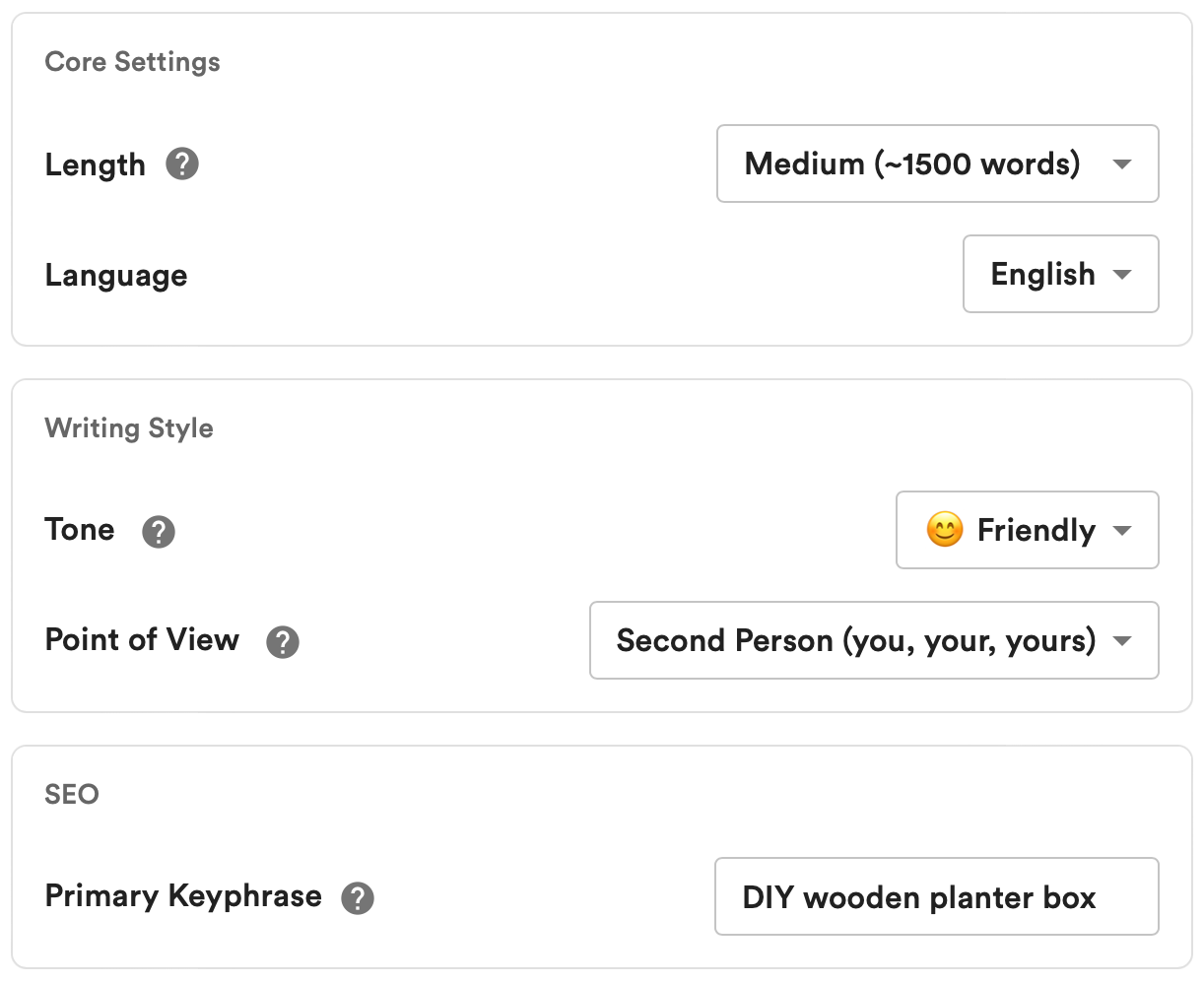Click the caret arrow beside Medium length
Viewport: 1204px width, 983px height.
coord(1121,164)
